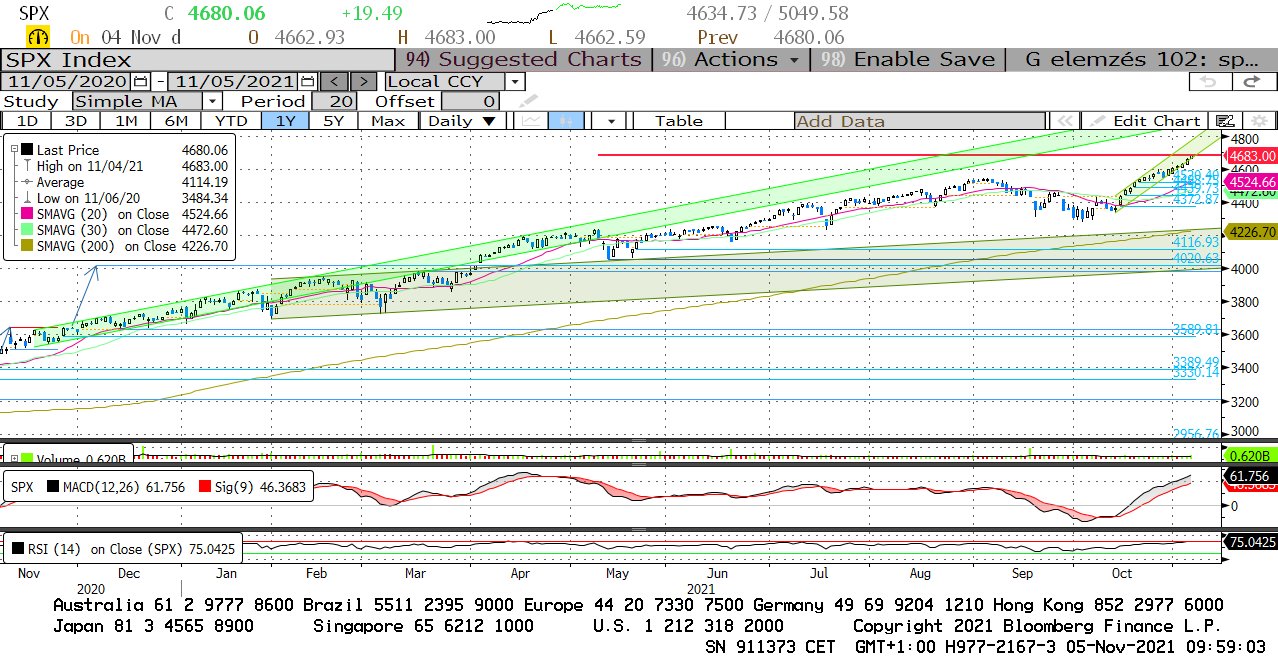Expand the Local CCY currency dropdown
The image size is (1278, 670).
coord(514,81)
